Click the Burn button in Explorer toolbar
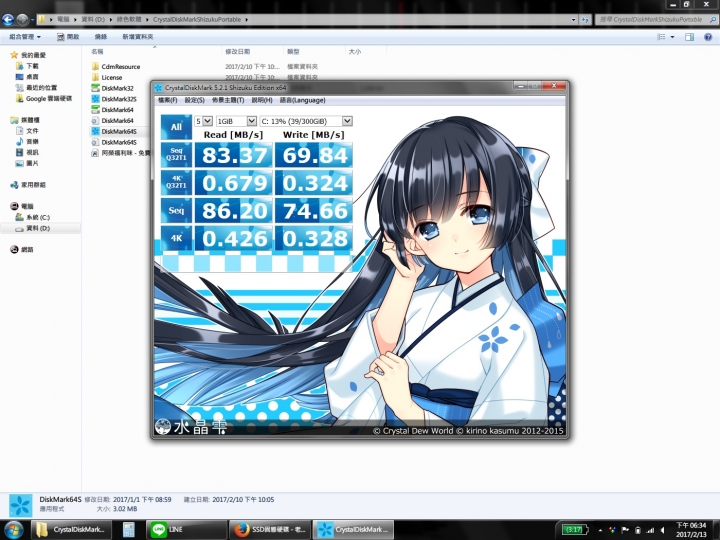The width and height of the screenshot is (720, 540). (101, 37)
